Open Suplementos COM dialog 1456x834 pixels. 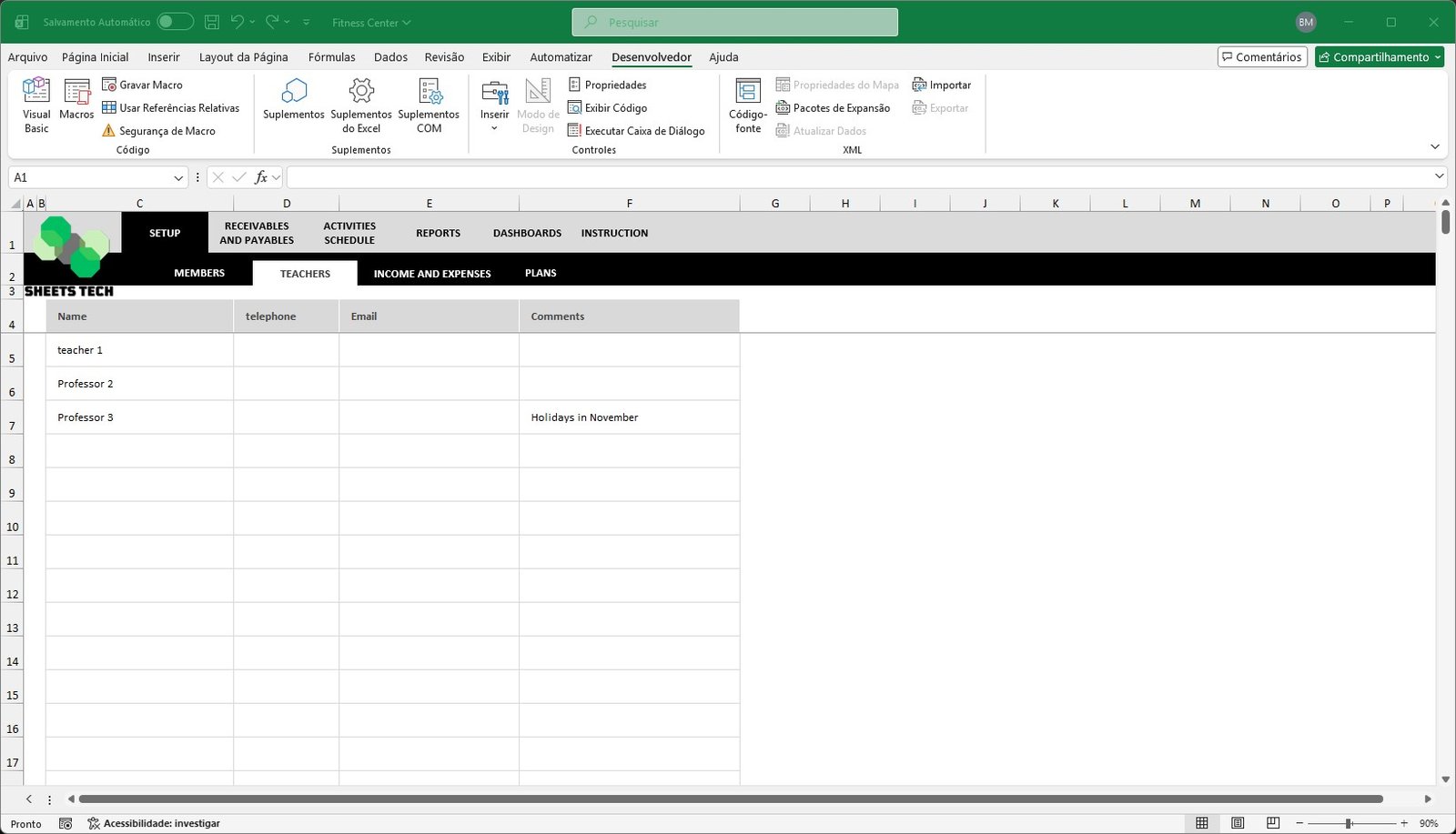(x=429, y=105)
